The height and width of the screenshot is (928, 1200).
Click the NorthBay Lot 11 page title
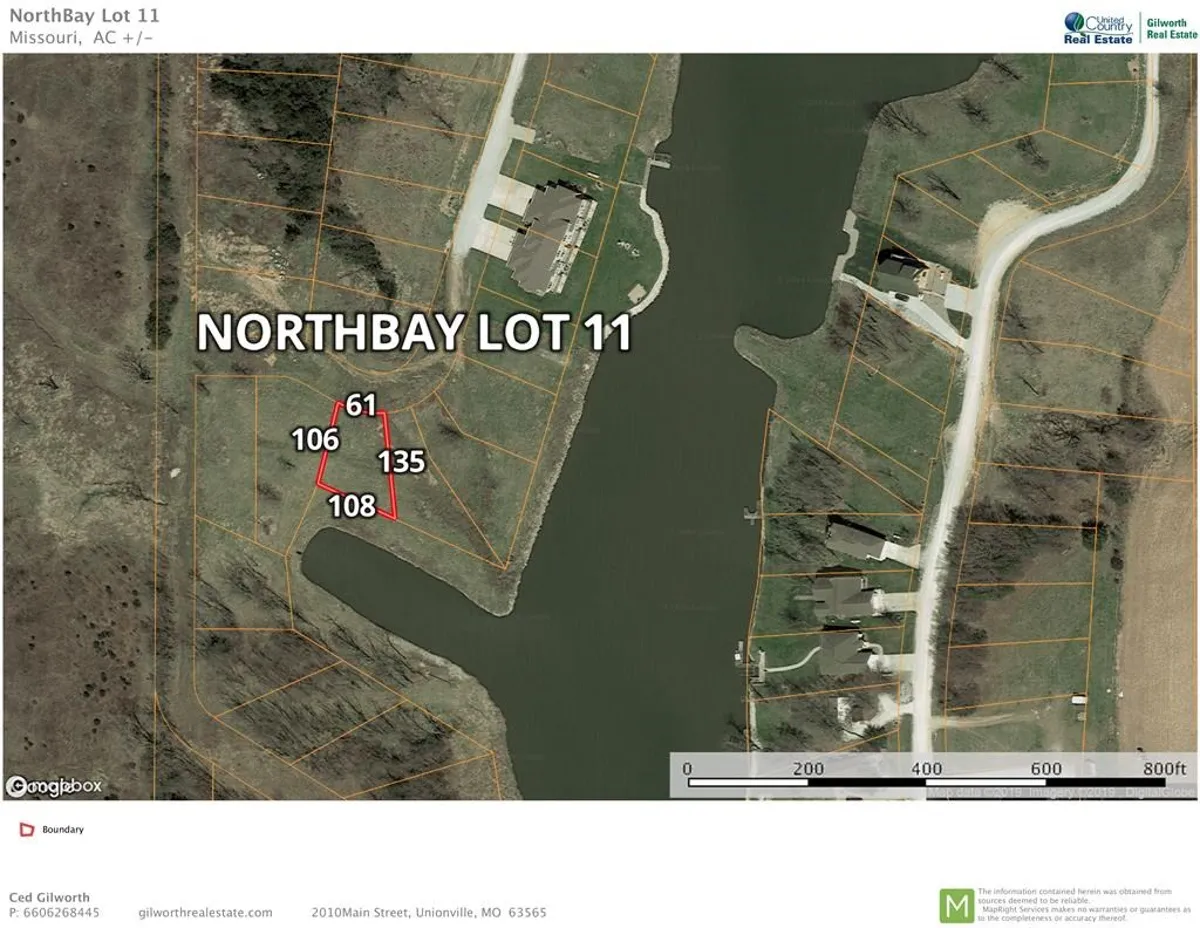[x=83, y=16]
